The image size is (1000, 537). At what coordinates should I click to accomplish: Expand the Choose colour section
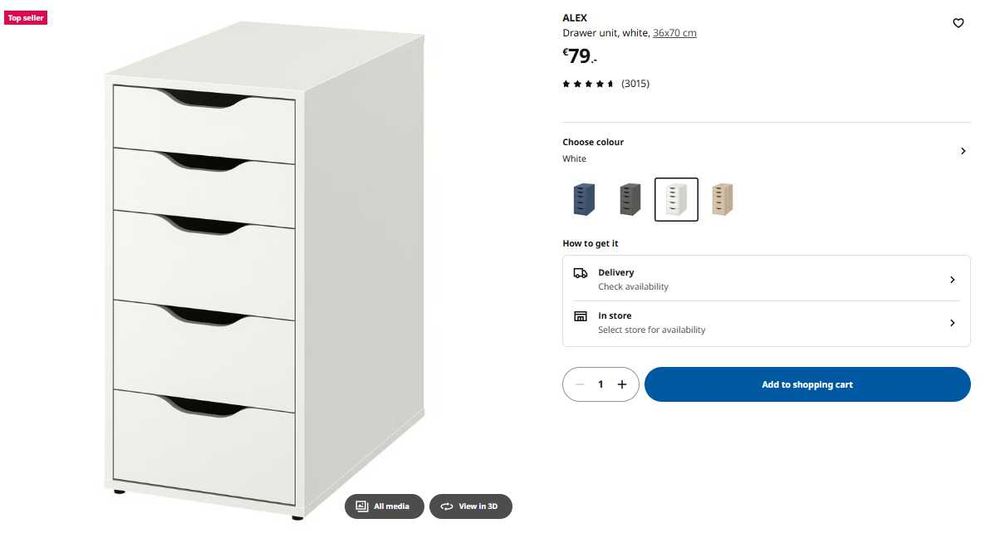tap(963, 151)
